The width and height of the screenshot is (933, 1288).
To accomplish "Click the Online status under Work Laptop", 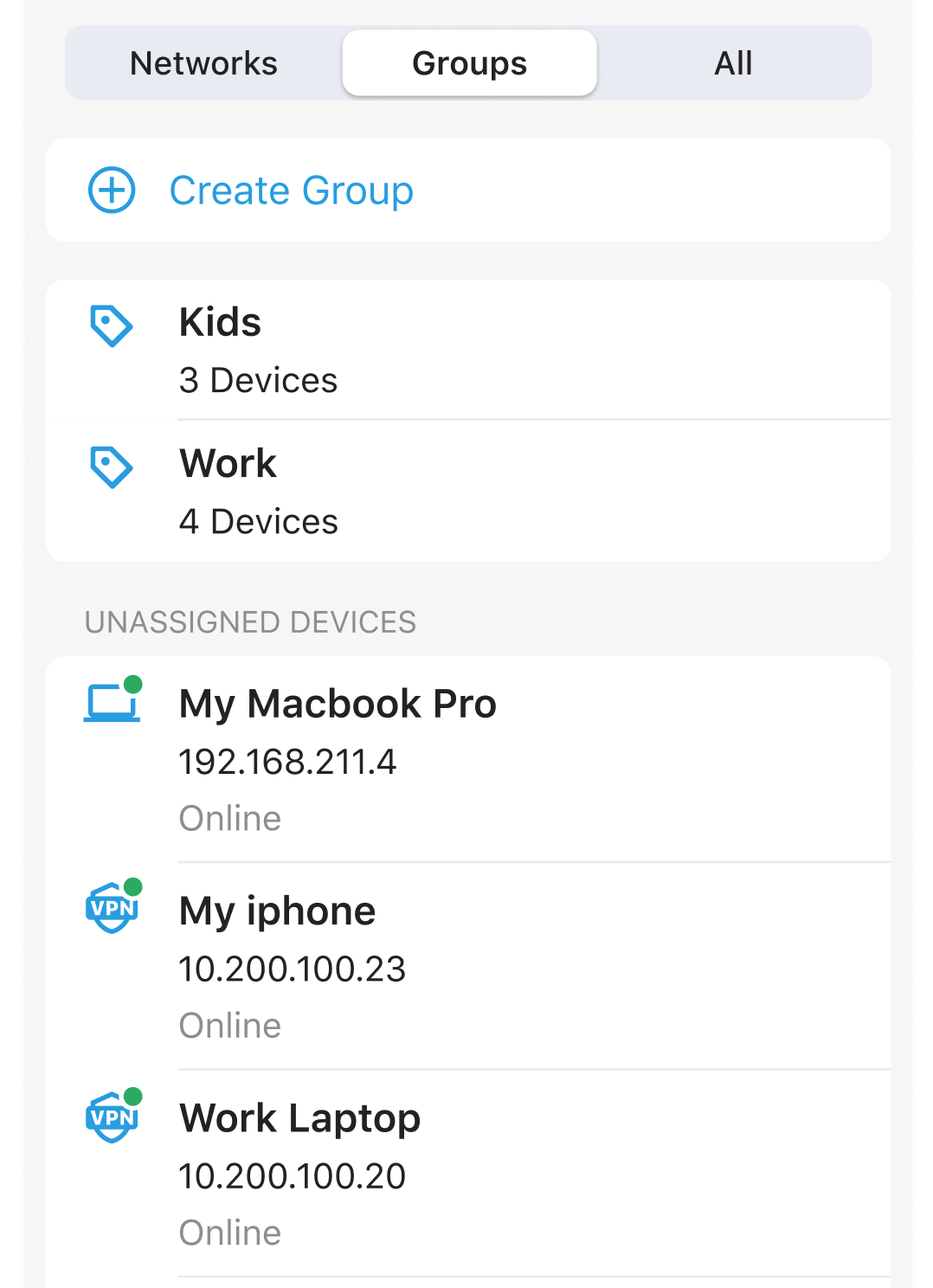I will click(230, 1233).
